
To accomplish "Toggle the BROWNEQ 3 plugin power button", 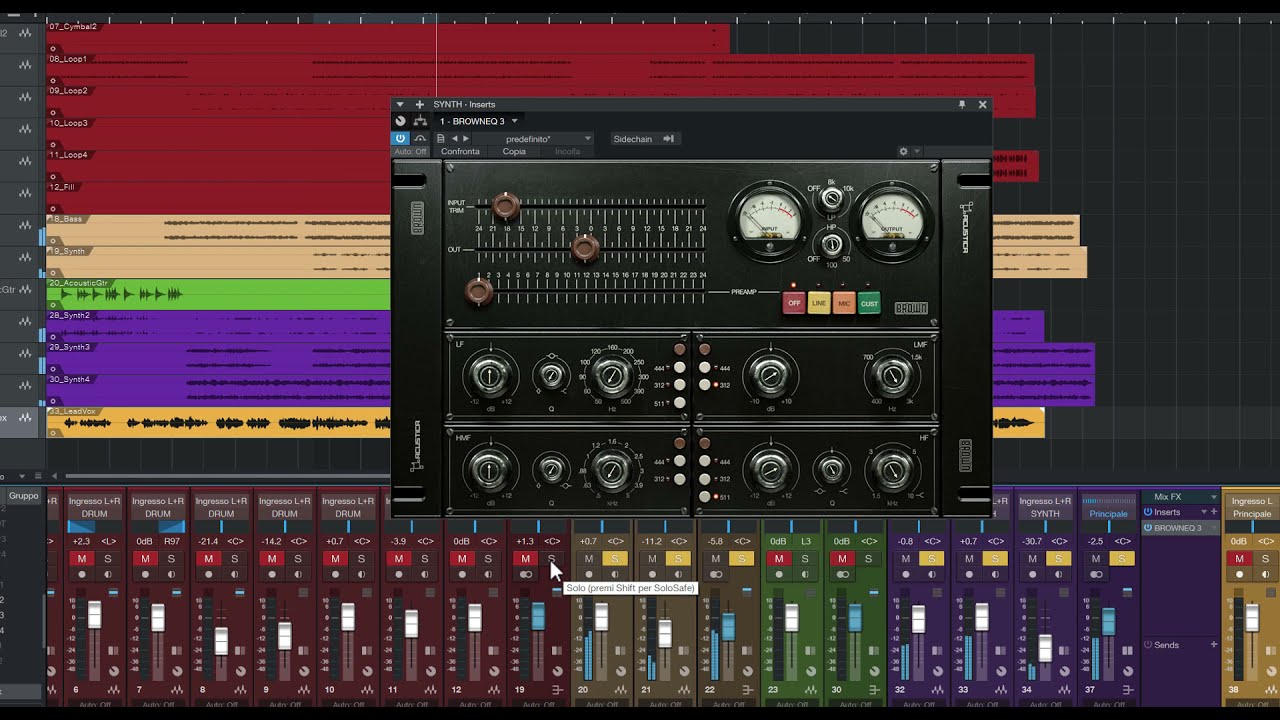I will point(400,138).
